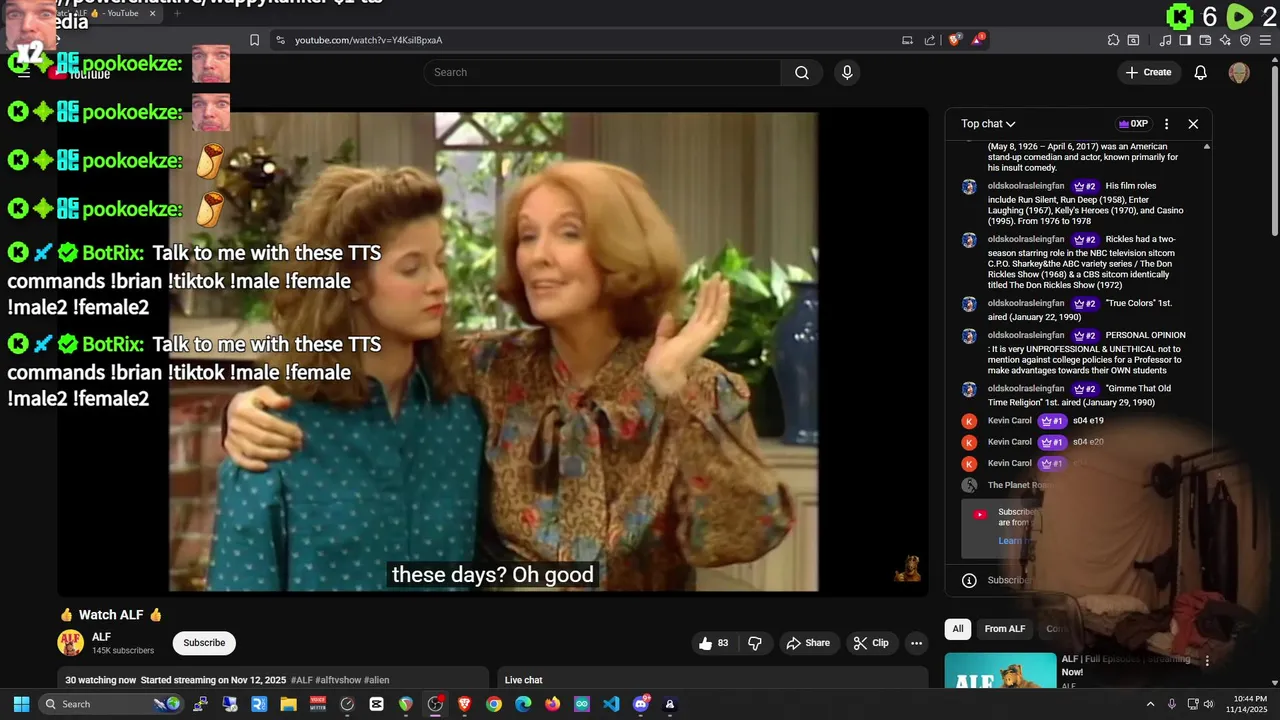Click the #ALF hashtag in description

(x=301, y=680)
